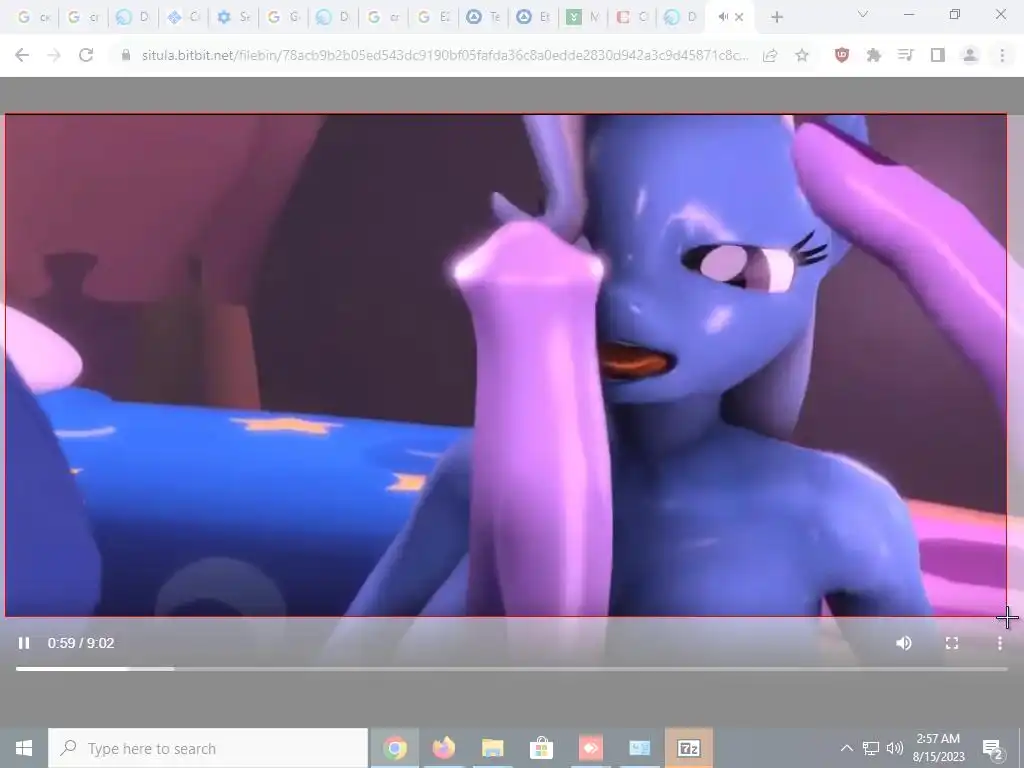Click the 0:59 / 9:02 time display
Image resolution: width=1024 pixels, height=768 pixels.
point(81,643)
